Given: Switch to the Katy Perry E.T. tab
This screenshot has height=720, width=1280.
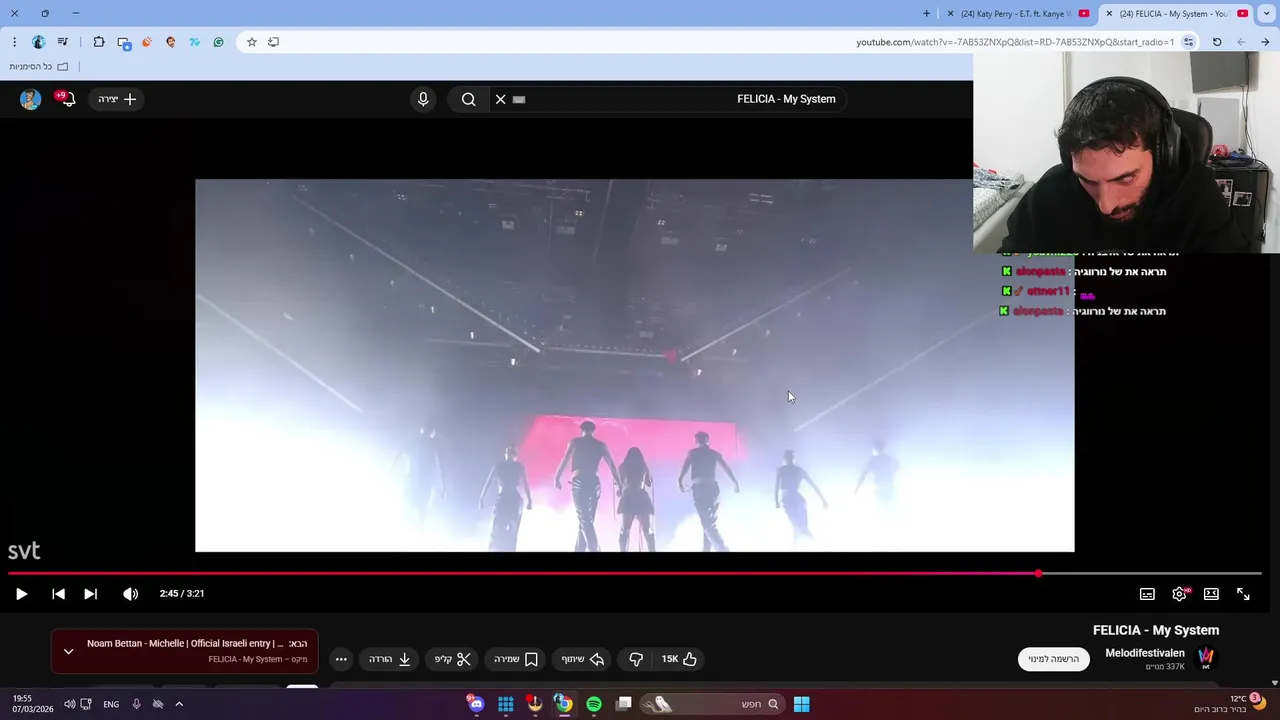Looking at the screenshot, I should click(x=1018, y=14).
